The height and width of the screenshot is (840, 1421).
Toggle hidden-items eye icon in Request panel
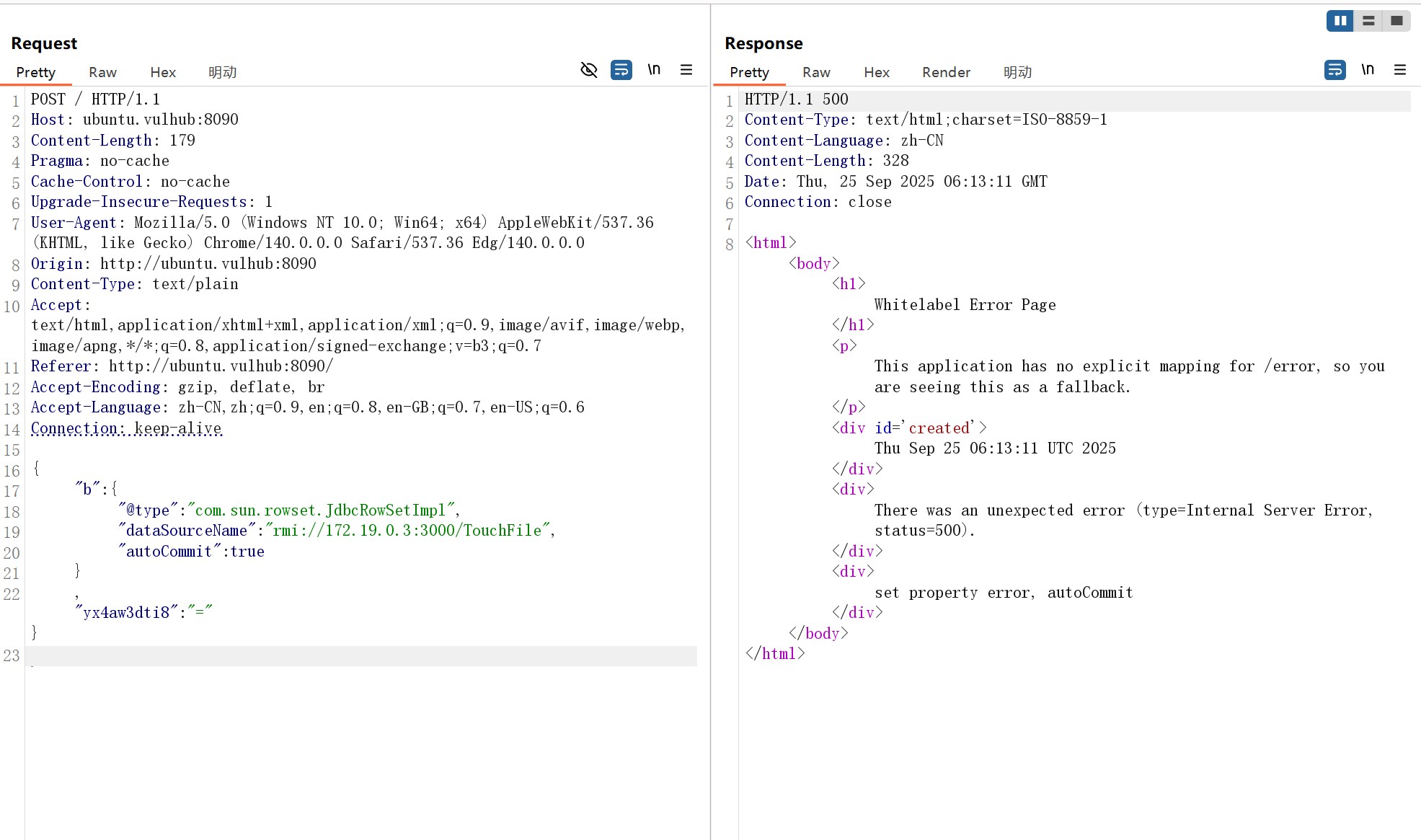point(589,70)
